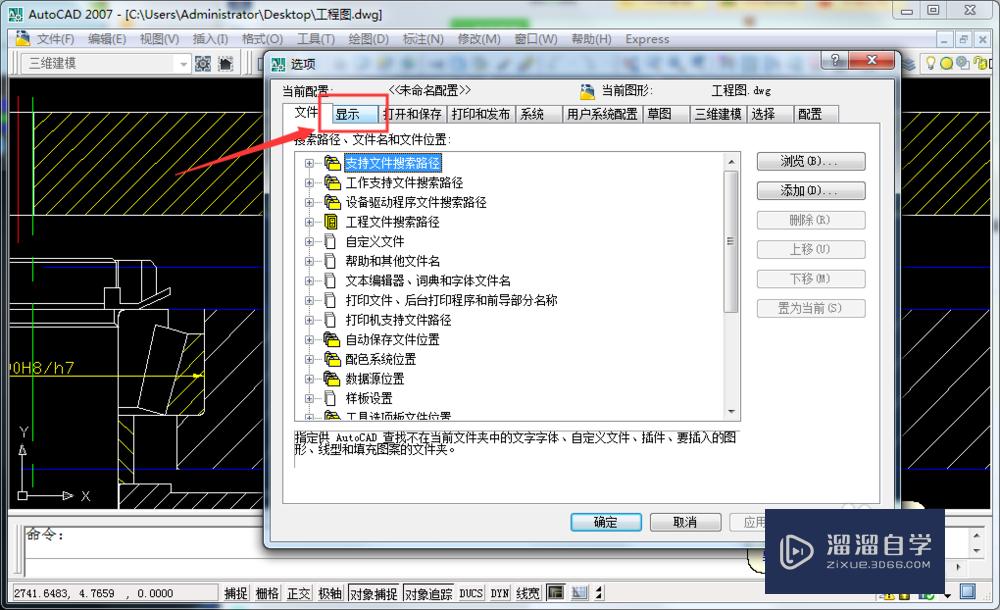Click folder icon of 配色系统位置
The width and height of the screenshot is (1000, 610).
[332, 359]
